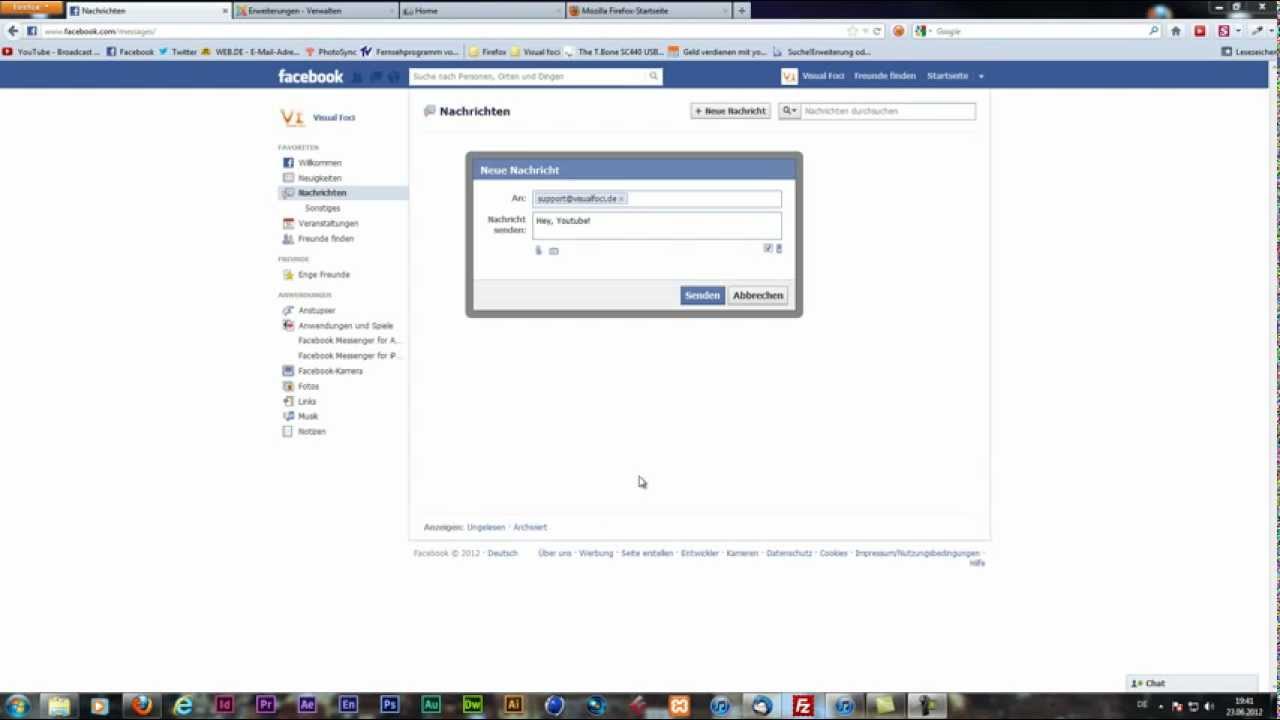Image resolution: width=1280 pixels, height=720 pixels.
Task: Click the search magnifier in Facebook search bar
Action: (654, 76)
